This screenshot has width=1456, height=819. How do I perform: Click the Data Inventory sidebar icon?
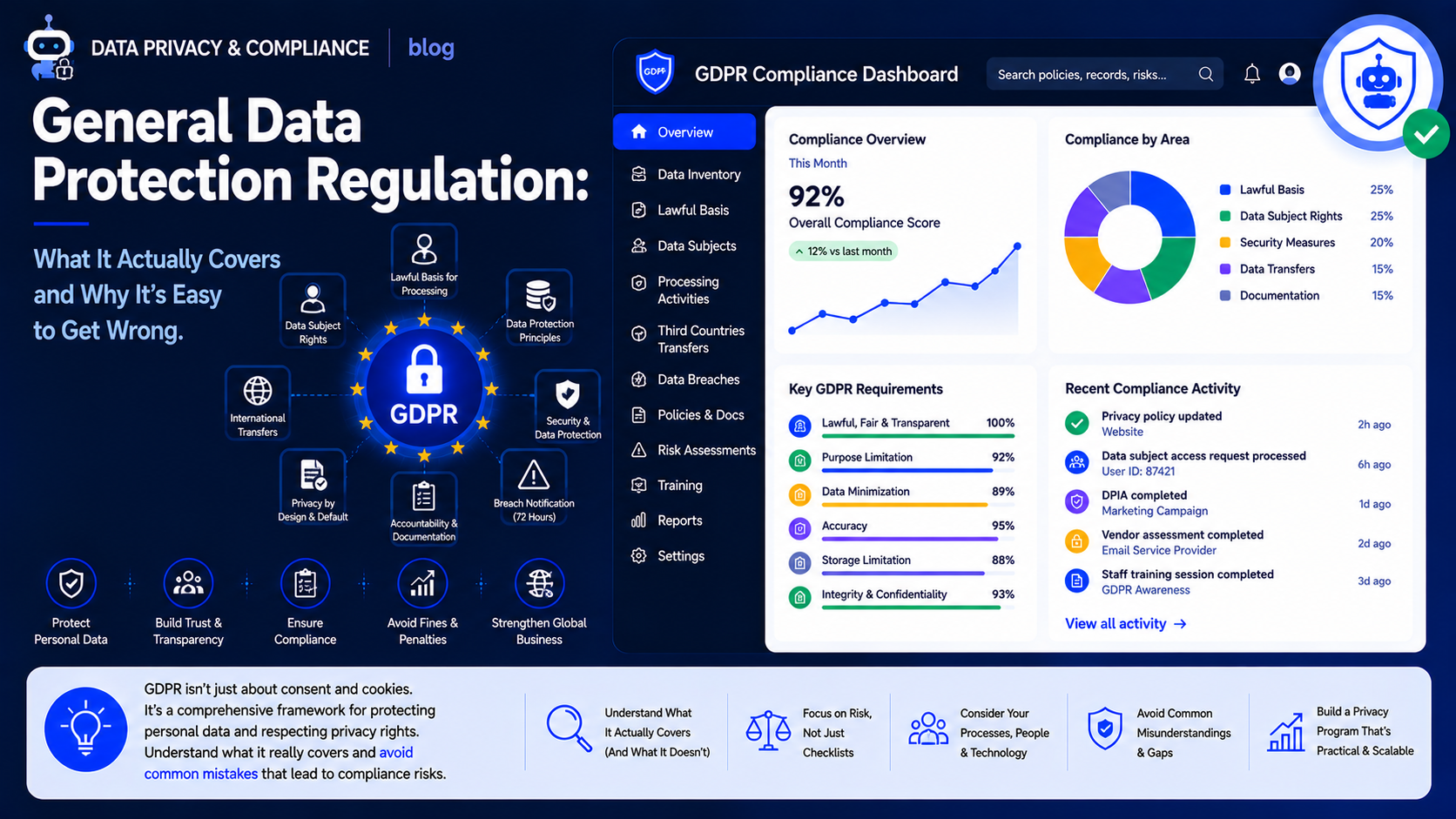point(638,174)
